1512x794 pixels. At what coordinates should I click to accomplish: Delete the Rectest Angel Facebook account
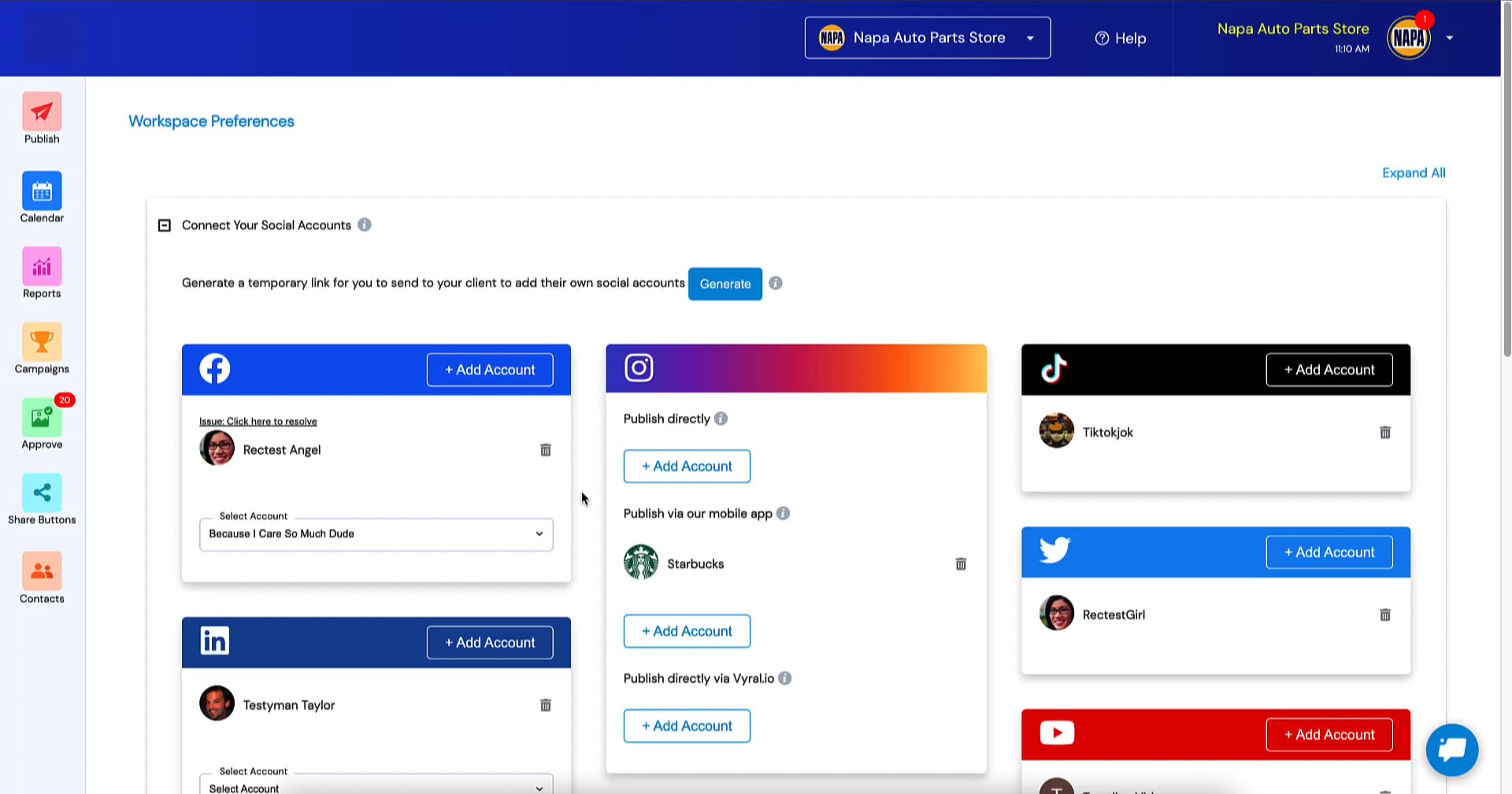coord(545,449)
